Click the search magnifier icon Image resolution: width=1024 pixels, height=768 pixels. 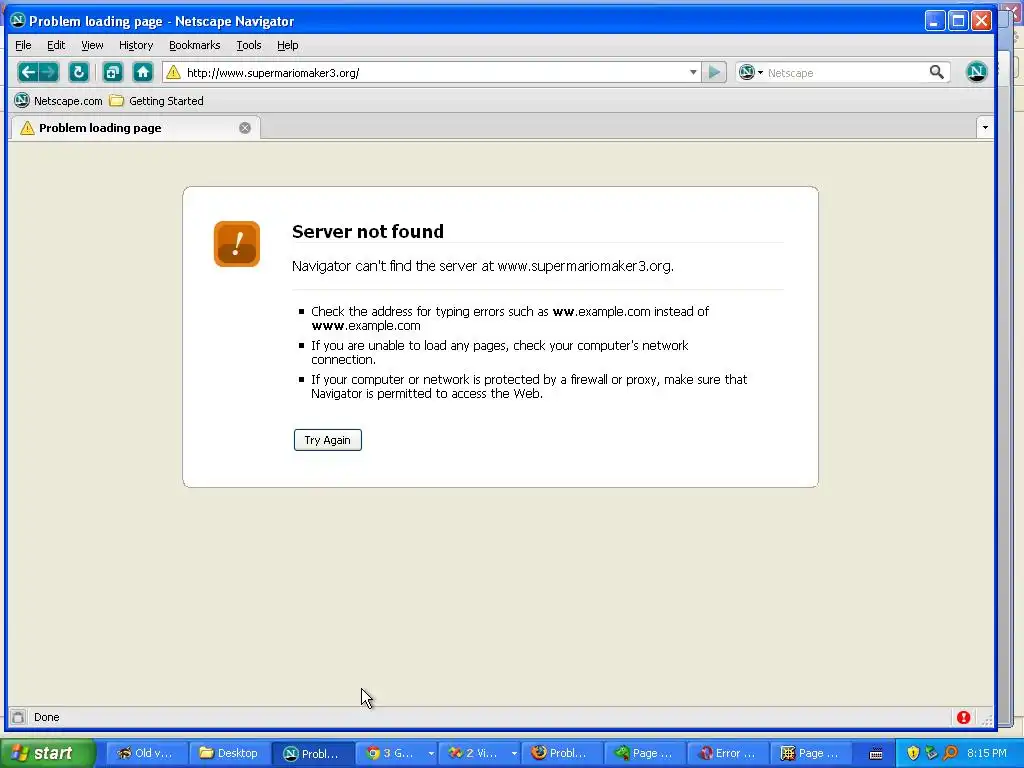(x=936, y=72)
